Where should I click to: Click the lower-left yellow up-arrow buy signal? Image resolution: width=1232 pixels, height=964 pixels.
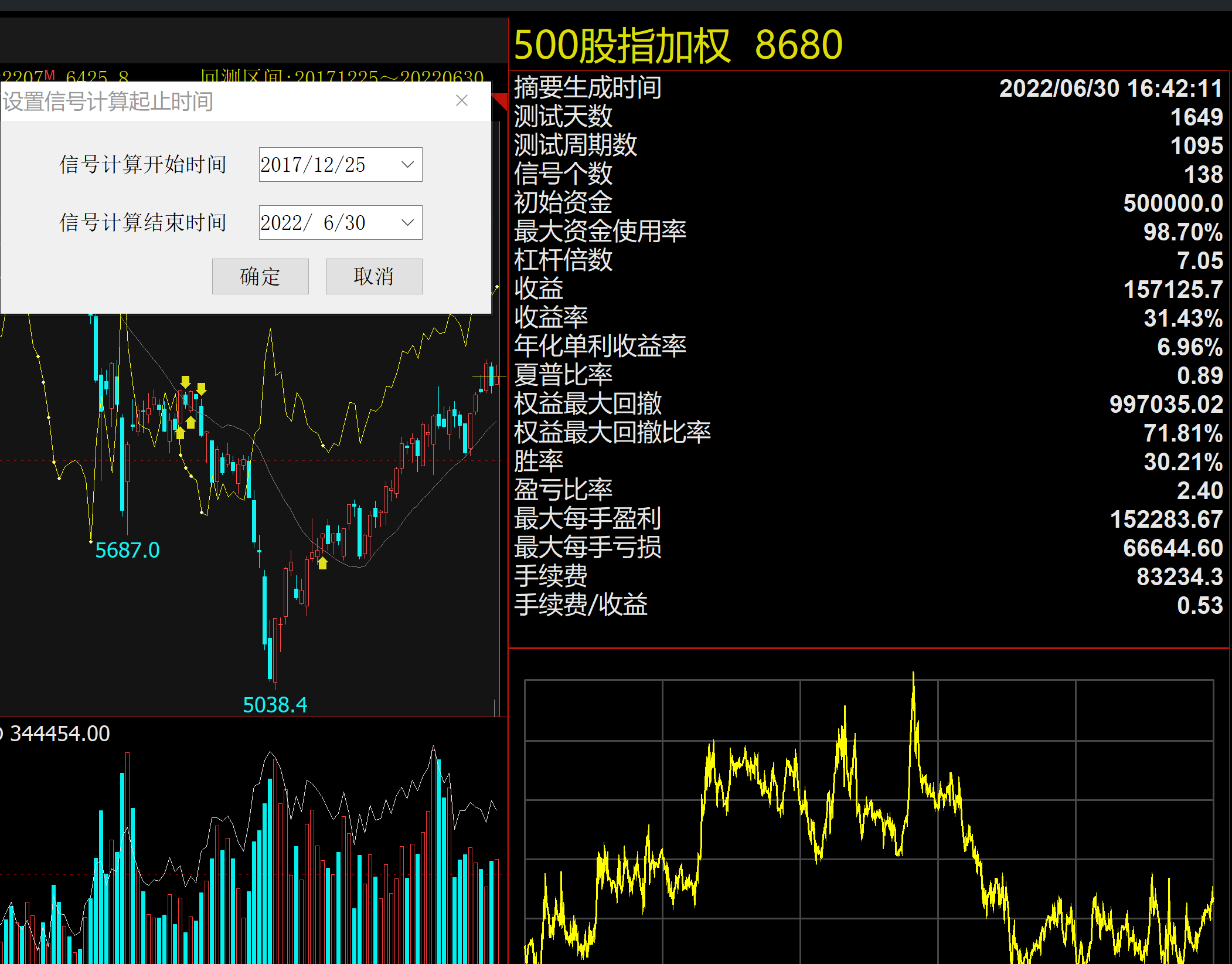tap(180, 433)
